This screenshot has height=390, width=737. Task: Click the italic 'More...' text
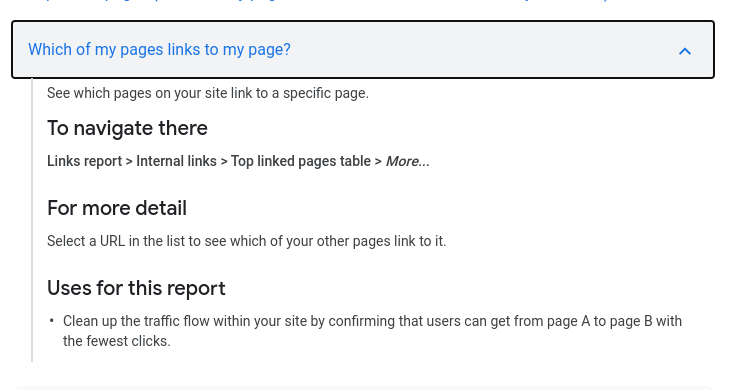pyautogui.click(x=408, y=161)
